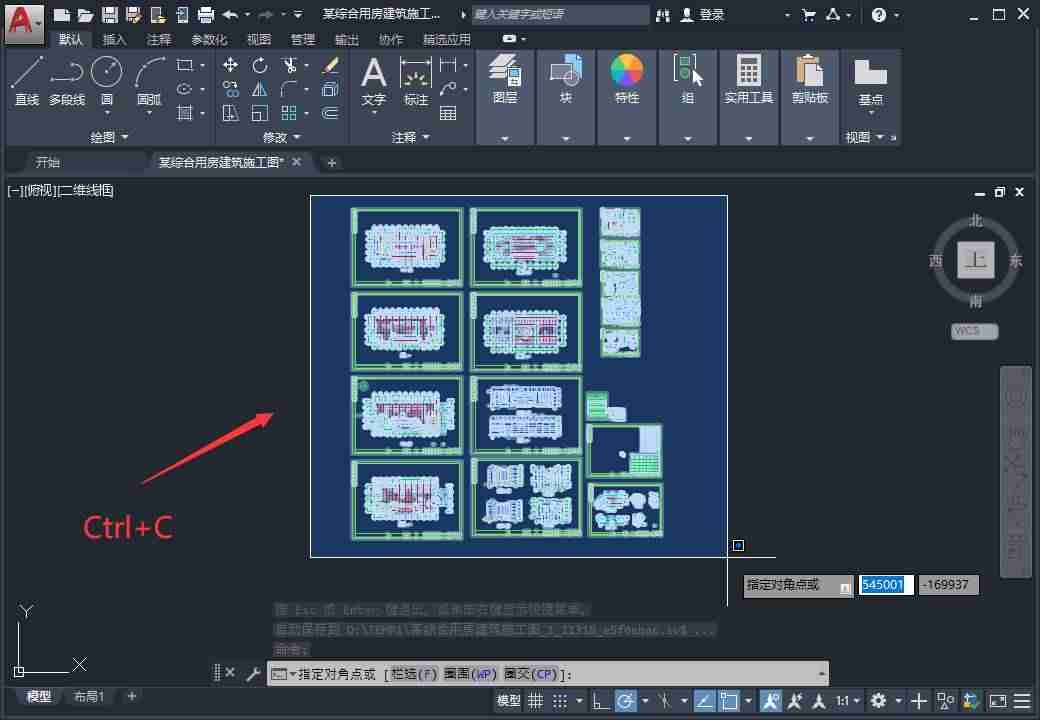Select the Copy tool icon

click(230, 89)
